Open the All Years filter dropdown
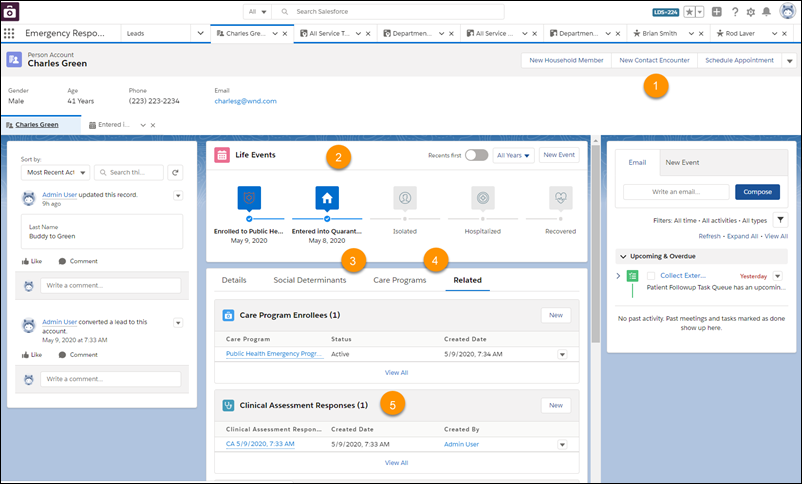The width and height of the screenshot is (802, 484). (x=513, y=155)
